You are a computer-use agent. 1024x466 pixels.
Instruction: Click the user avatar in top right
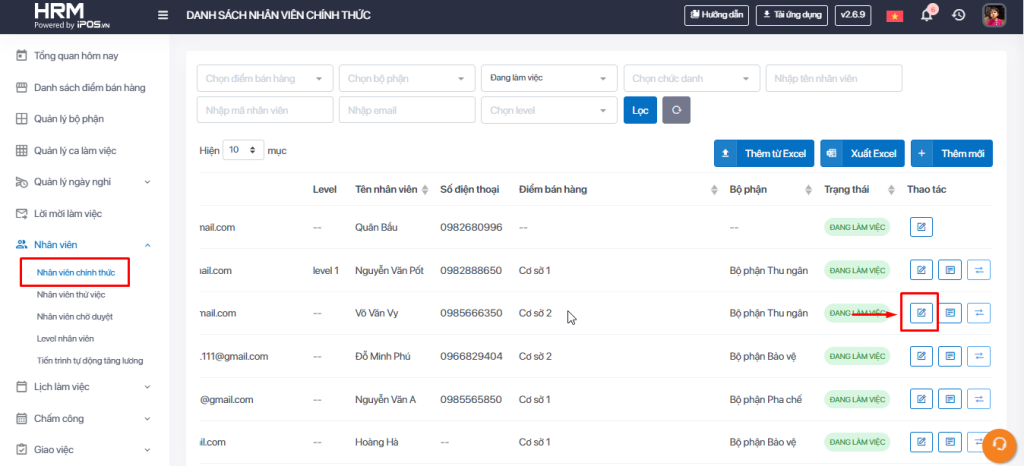click(x=993, y=15)
